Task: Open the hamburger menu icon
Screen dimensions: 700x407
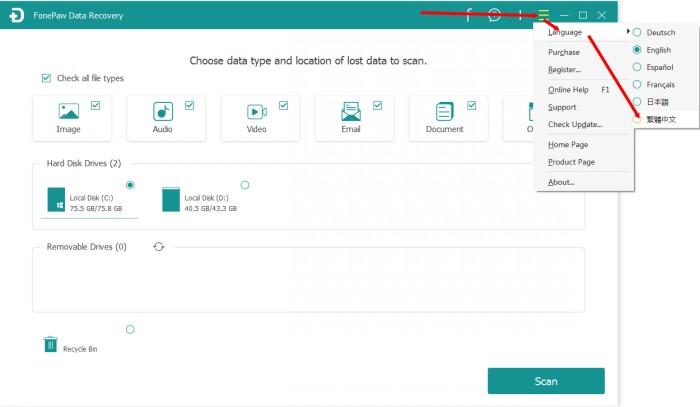Action: pyautogui.click(x=543, y=15)
